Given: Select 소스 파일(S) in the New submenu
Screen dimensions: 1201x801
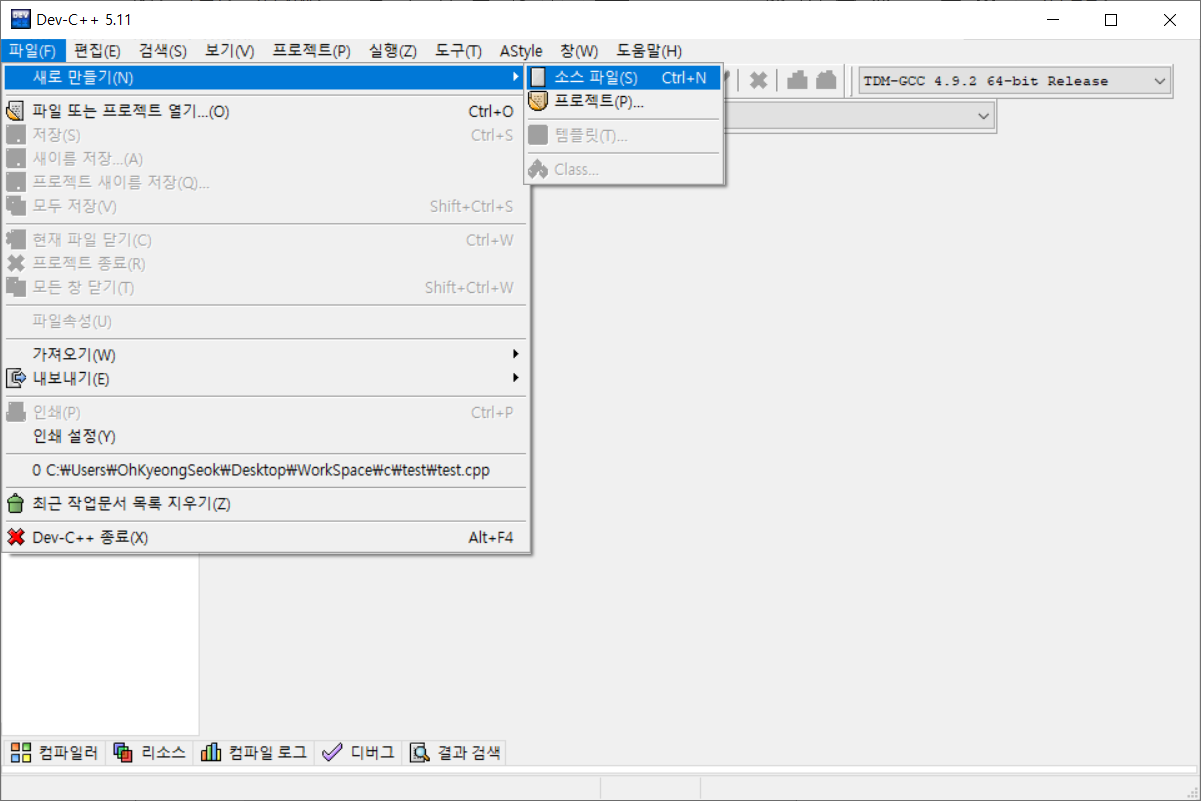Looking at the screenshot, I should tap(623, 77).
